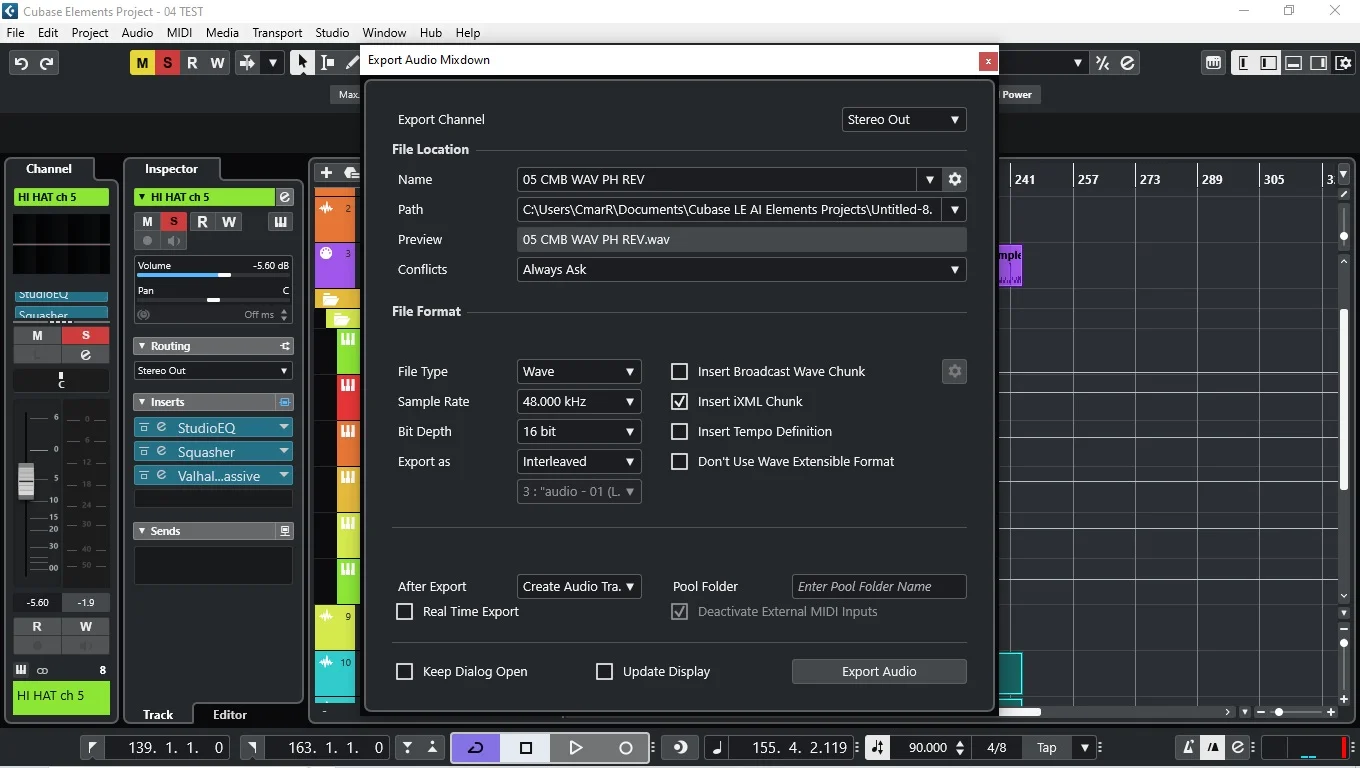Select the Object Selection arrow tool
Screen dimensions: 1360x768
[301, 63]
